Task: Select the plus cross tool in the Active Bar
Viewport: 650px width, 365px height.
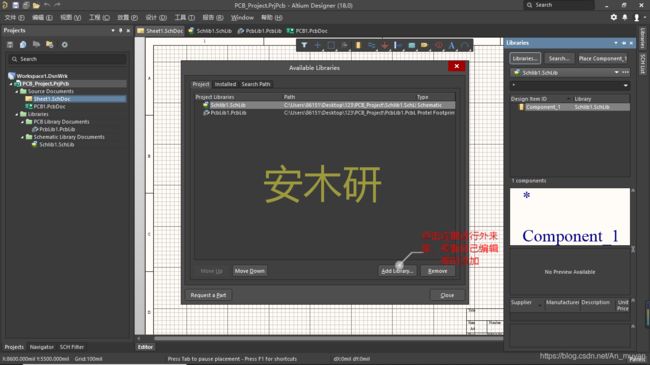Action: pos(318,45)
